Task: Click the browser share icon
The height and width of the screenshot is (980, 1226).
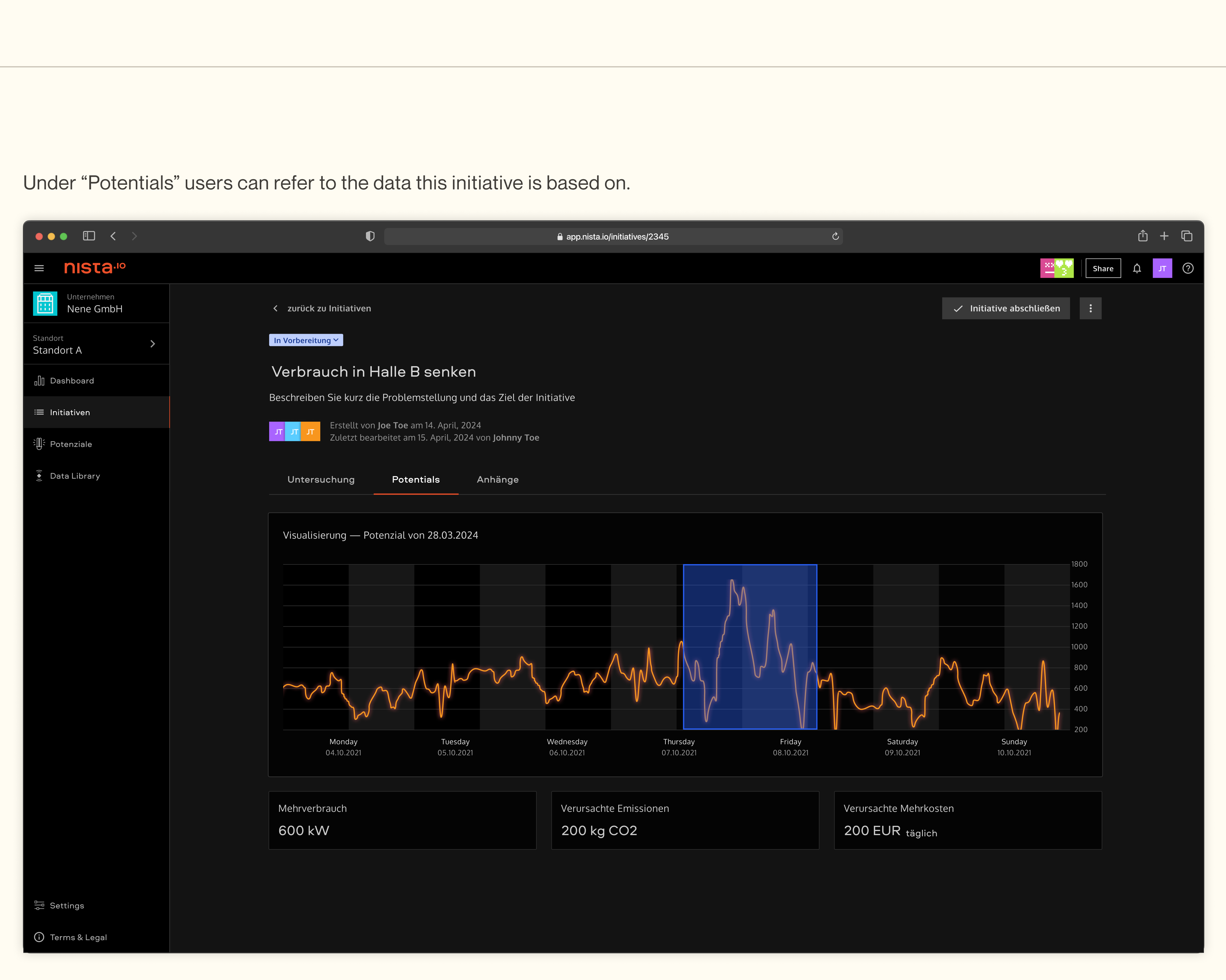Action: (x=1142, y=236)
